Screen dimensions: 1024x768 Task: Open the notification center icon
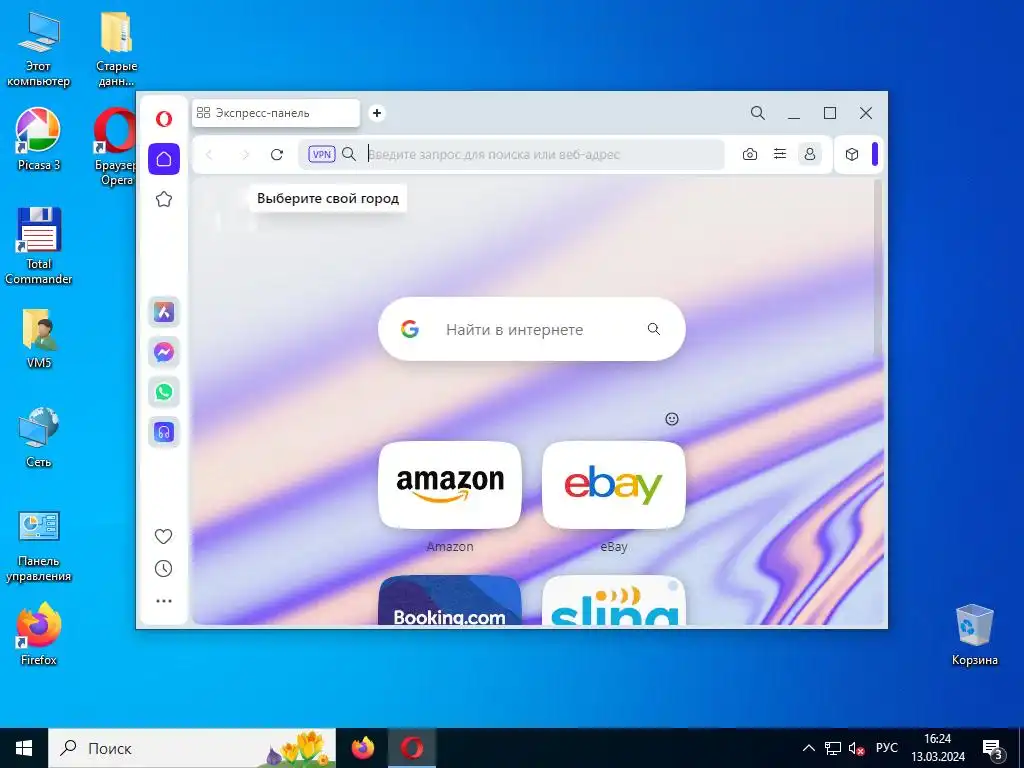tap(993, 748)
